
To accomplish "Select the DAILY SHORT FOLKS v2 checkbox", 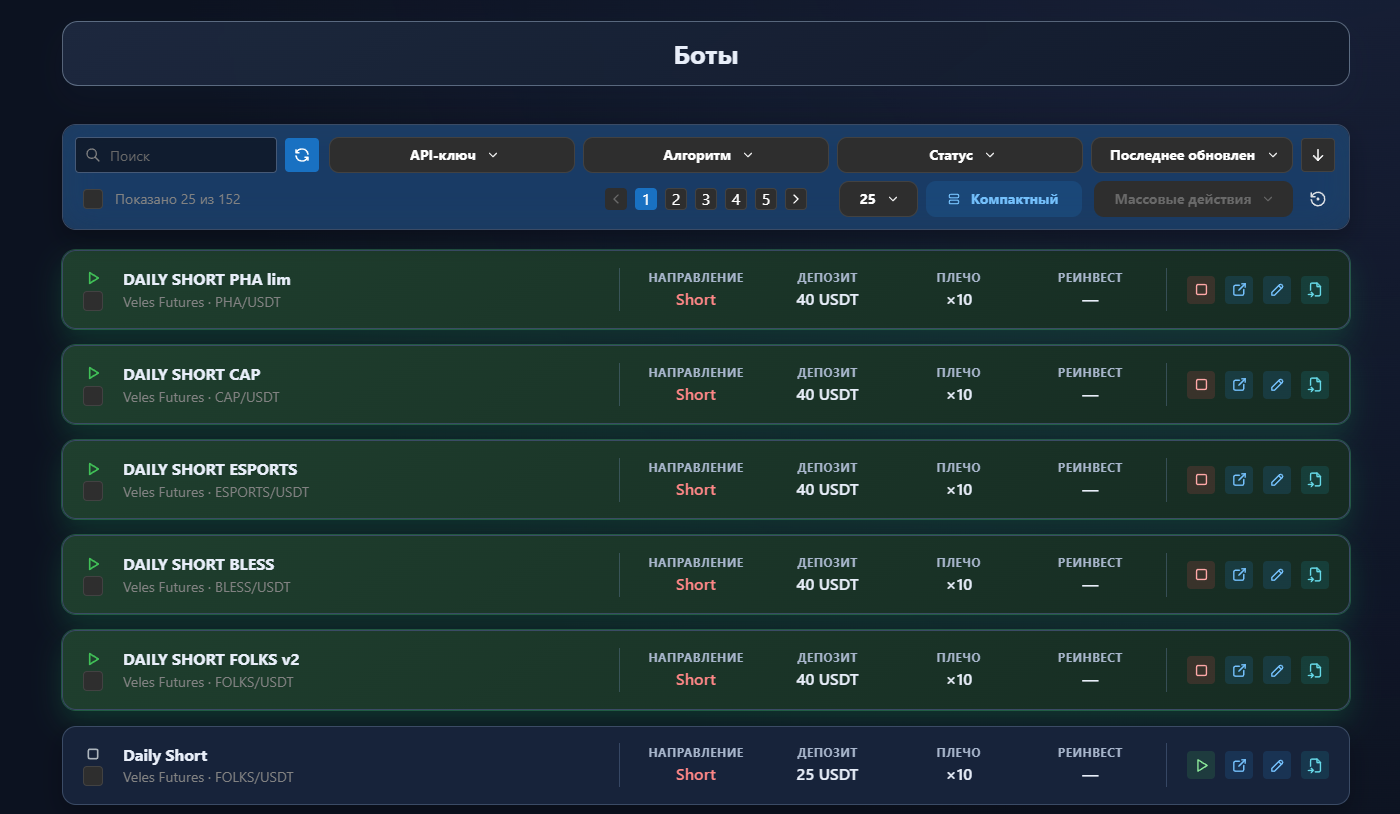I will tap(93, 681).
